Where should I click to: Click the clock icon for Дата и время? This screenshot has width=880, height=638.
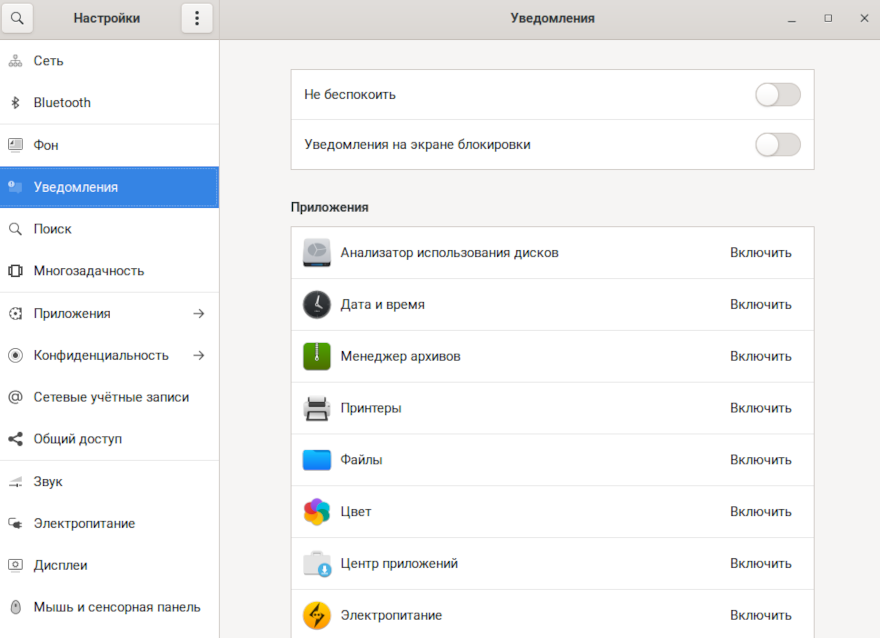point(316,305)
